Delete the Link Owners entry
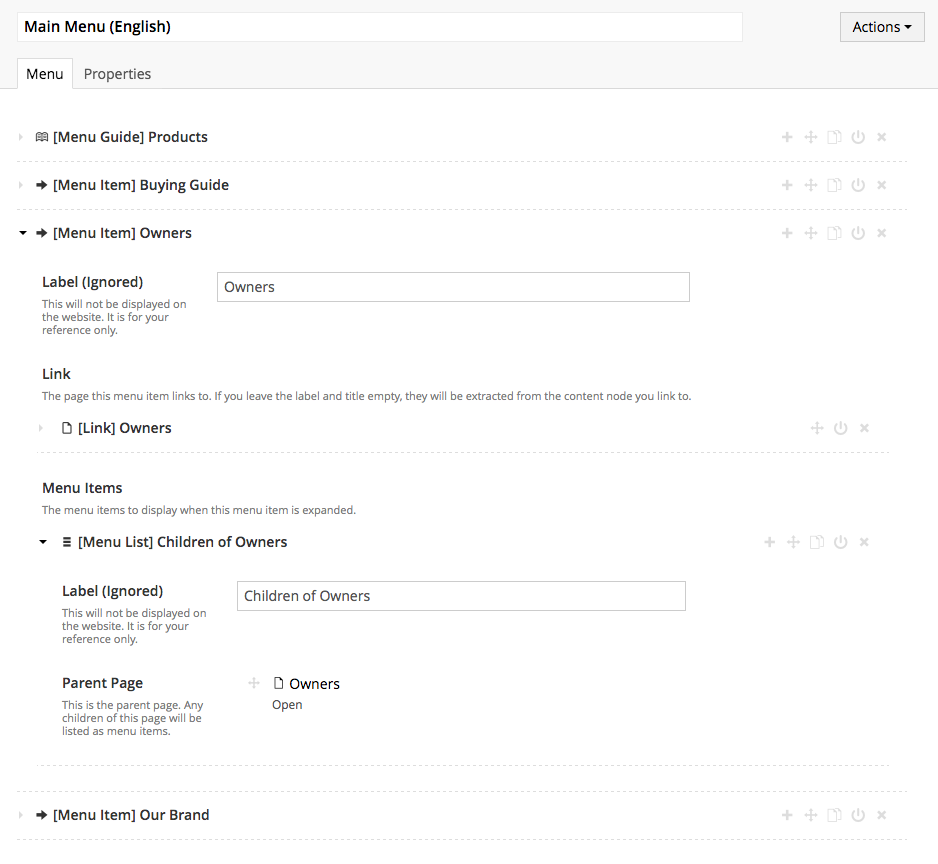 pyautogui.click(x=865, y=428)
